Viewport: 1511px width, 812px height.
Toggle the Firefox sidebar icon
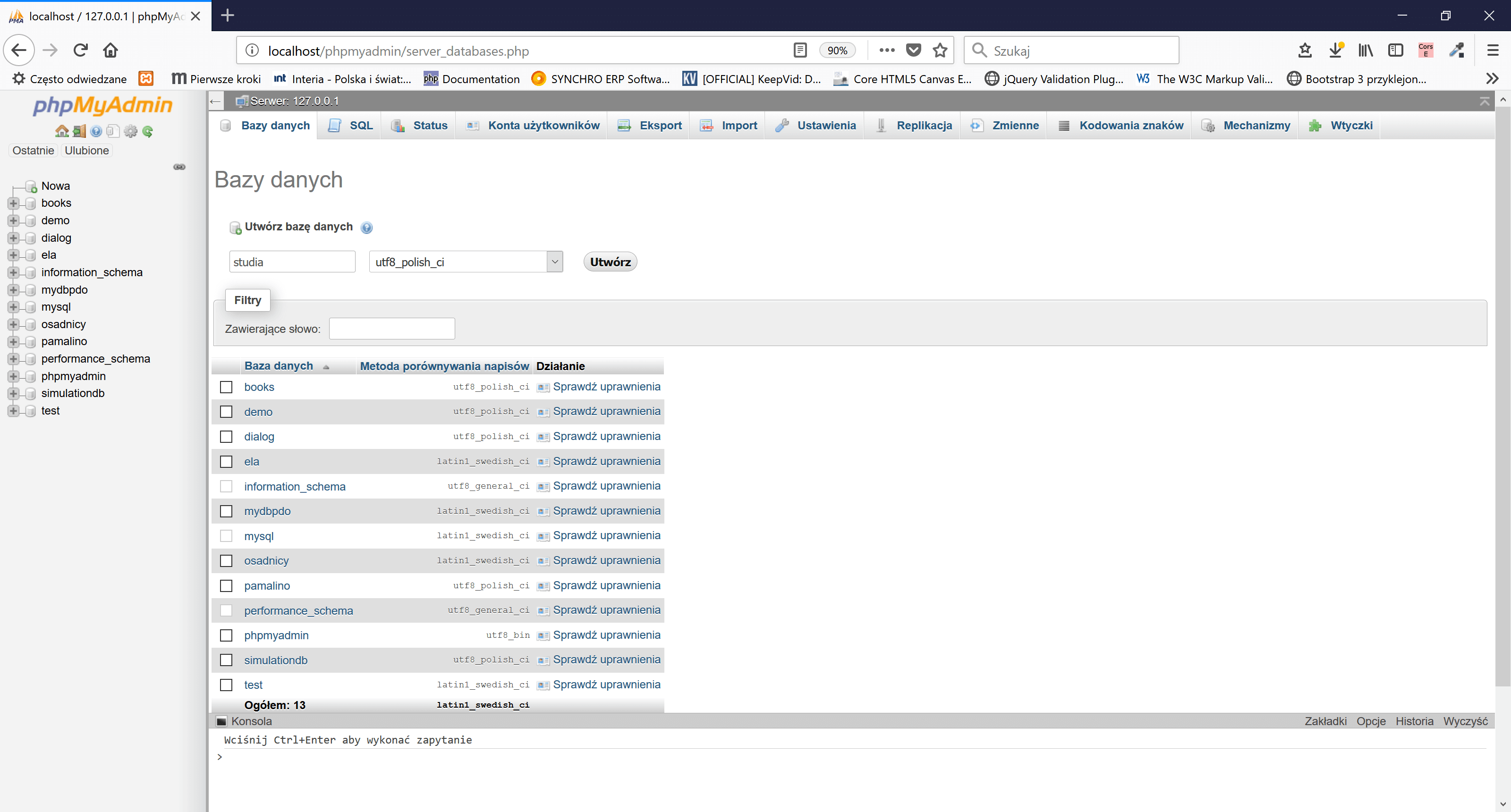pos(1395,51)
